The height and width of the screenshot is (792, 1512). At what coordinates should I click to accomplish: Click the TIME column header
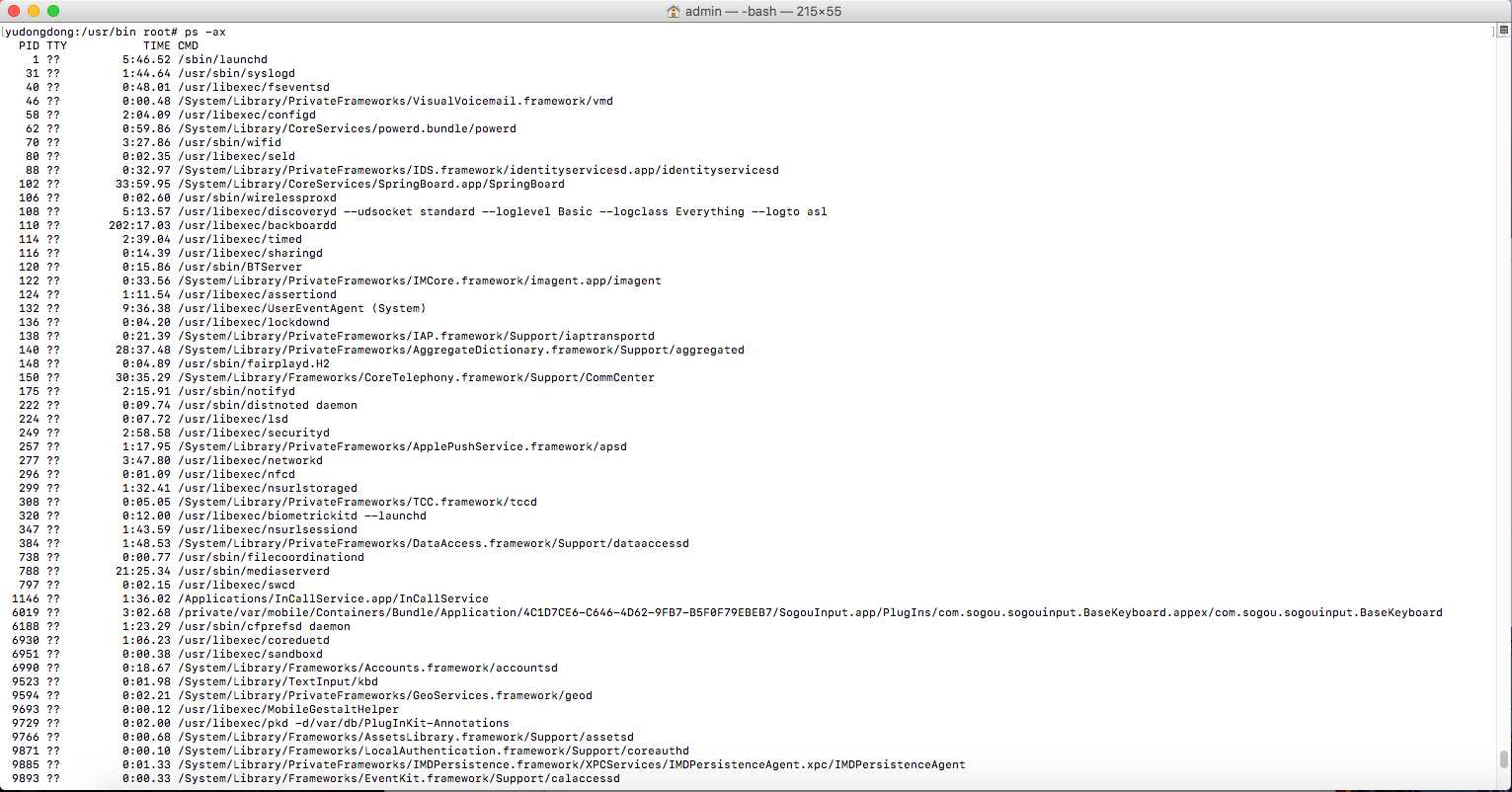point(156,45)
